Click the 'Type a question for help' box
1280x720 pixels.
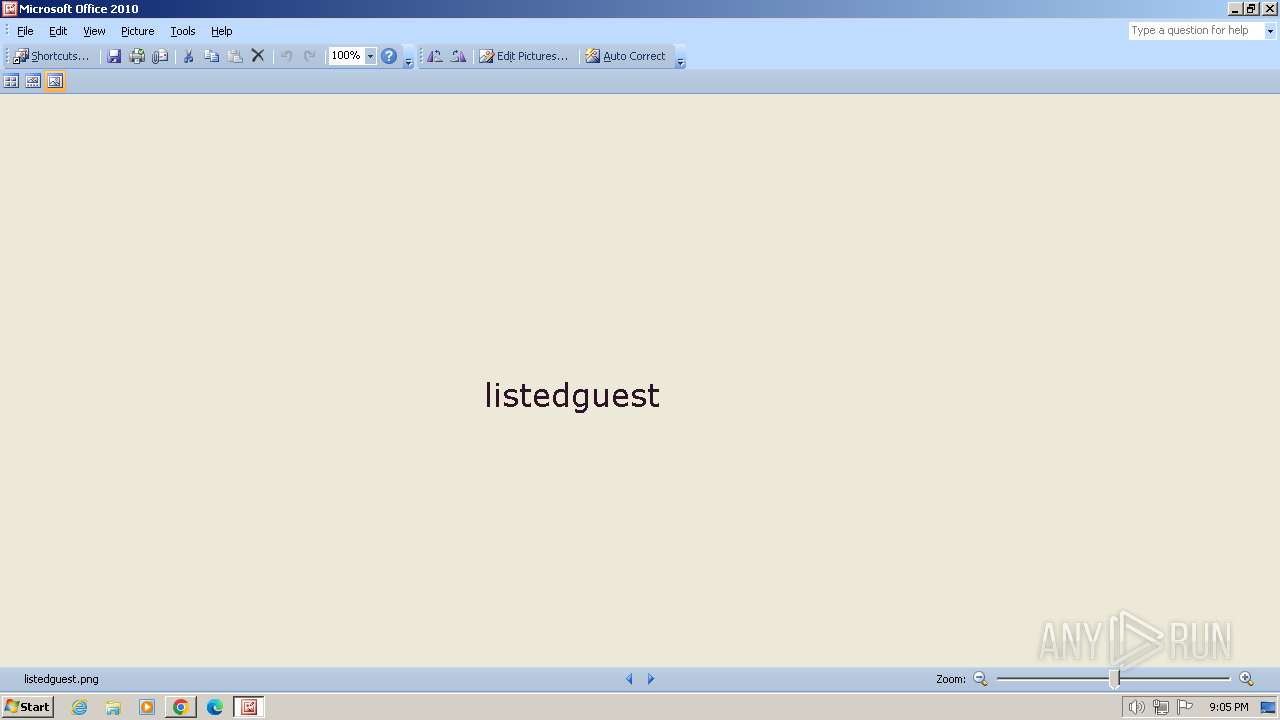[1196, 31]
